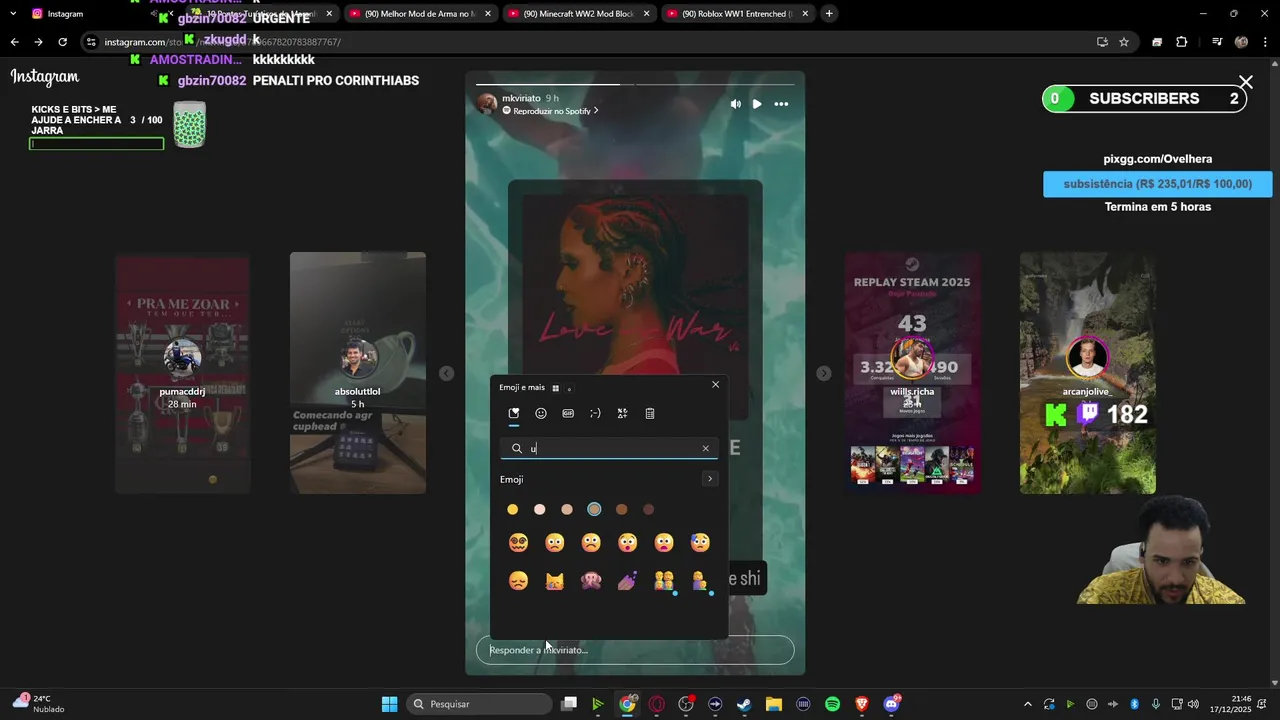Select the currently highlighted medium skin tone
This screenshot has height=720, width=1280.
[594, 509]
